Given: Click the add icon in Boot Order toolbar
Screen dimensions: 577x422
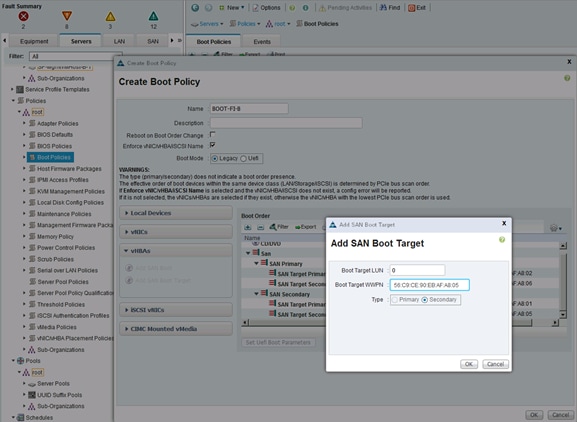Looking at the screenshot, I should [248, 227].
